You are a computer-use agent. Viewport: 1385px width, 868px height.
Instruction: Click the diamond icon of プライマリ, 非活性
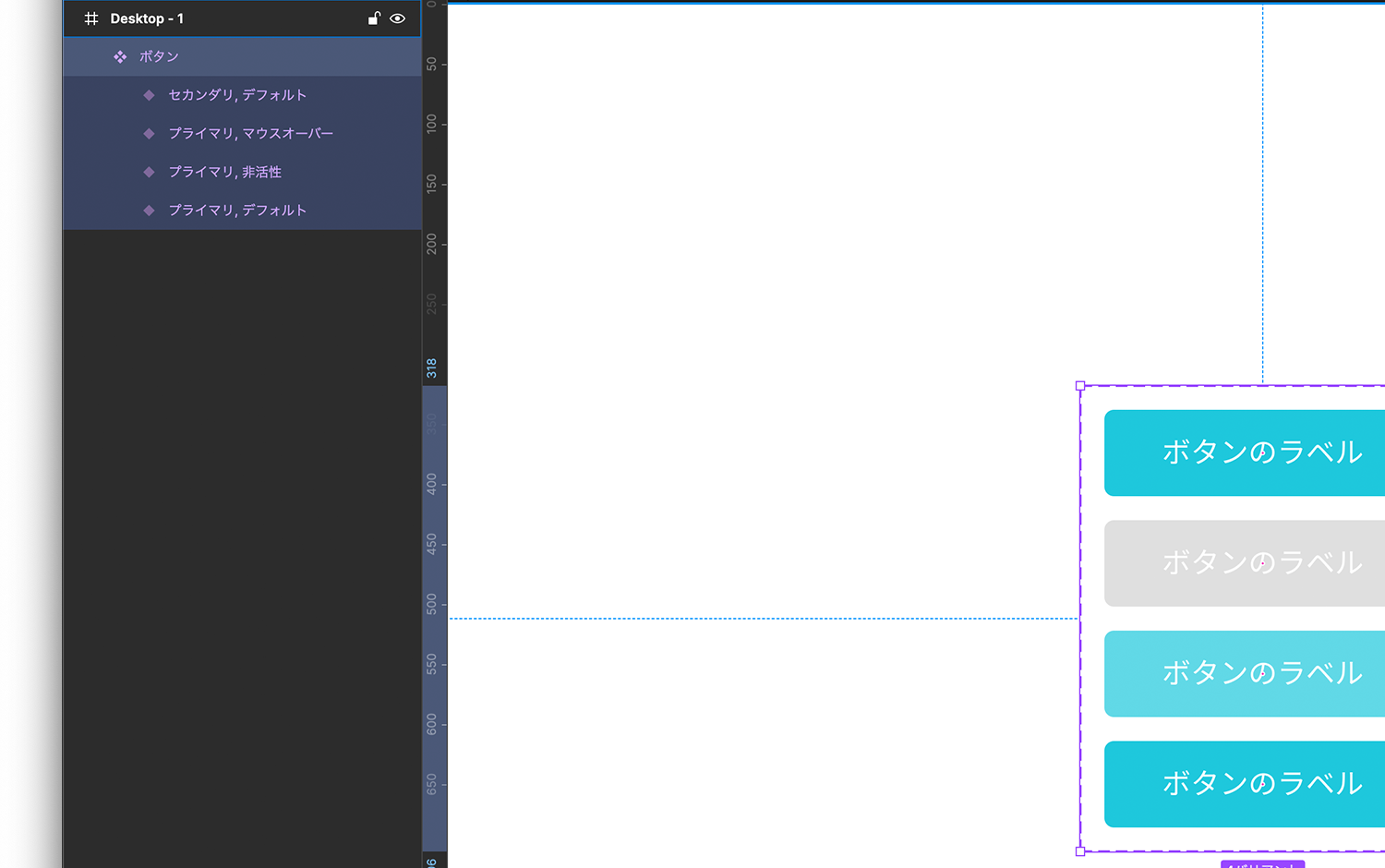click(149, 172)
